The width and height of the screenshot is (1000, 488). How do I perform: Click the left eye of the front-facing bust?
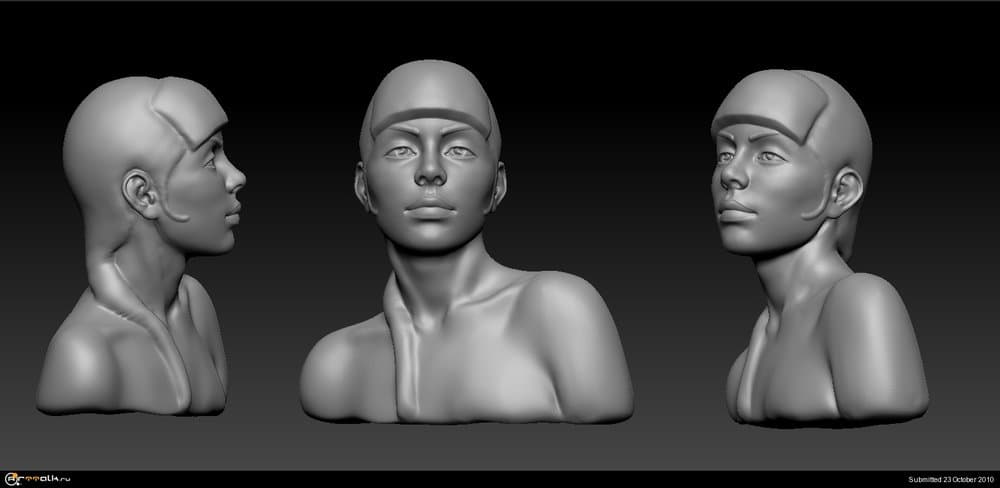pos(398,152)
